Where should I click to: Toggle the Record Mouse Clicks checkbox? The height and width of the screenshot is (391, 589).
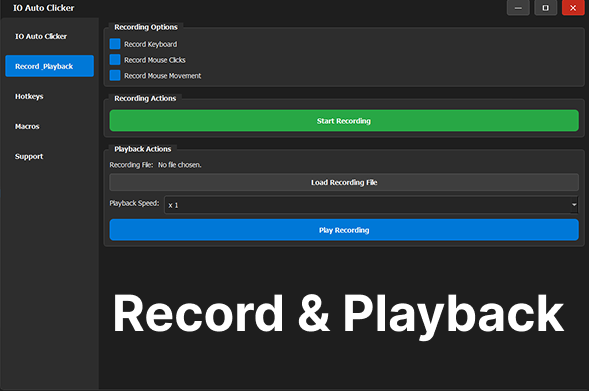pyautogui.click(x=115, y=60)
